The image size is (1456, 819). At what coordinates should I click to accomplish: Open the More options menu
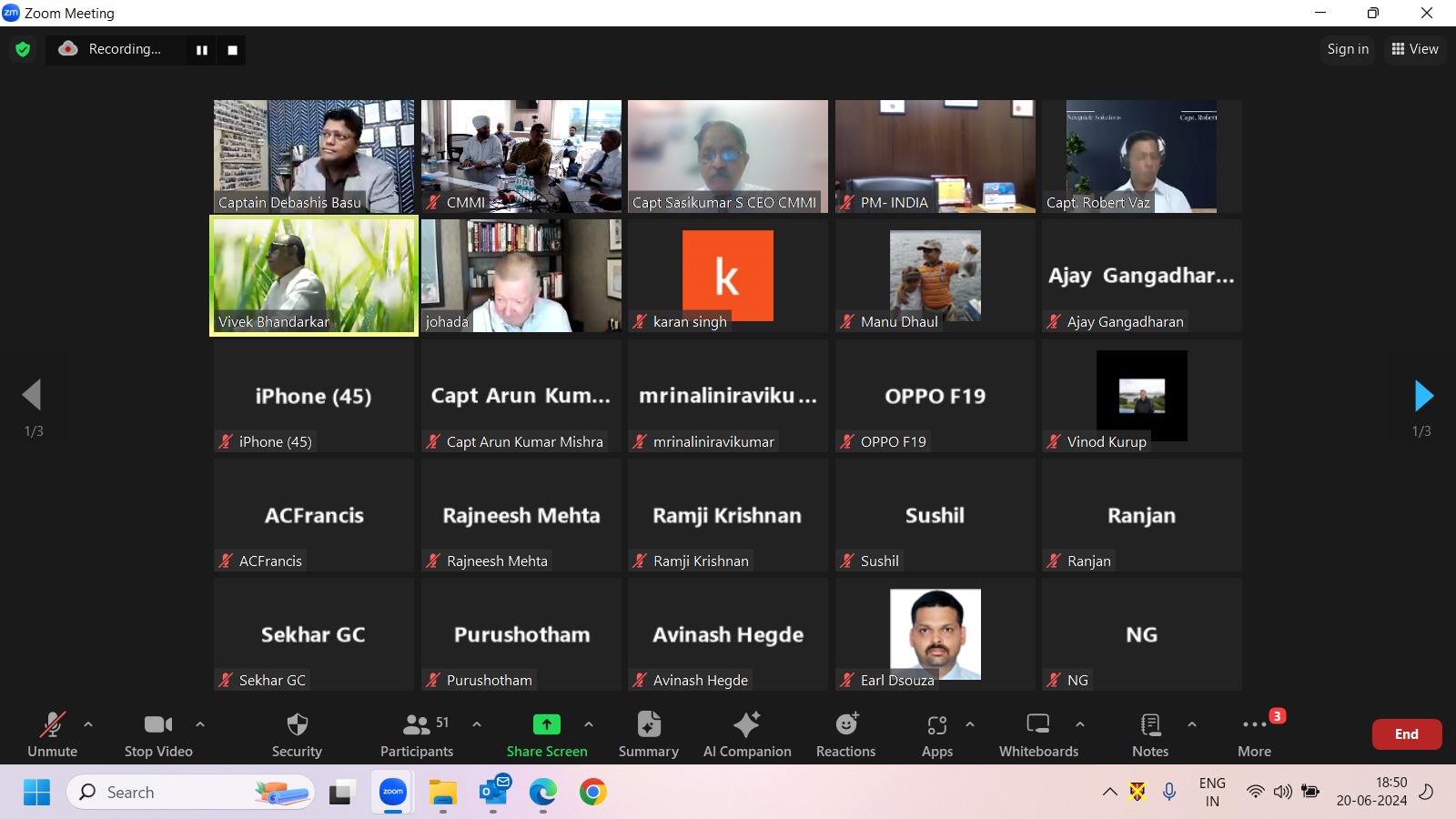1254,725
